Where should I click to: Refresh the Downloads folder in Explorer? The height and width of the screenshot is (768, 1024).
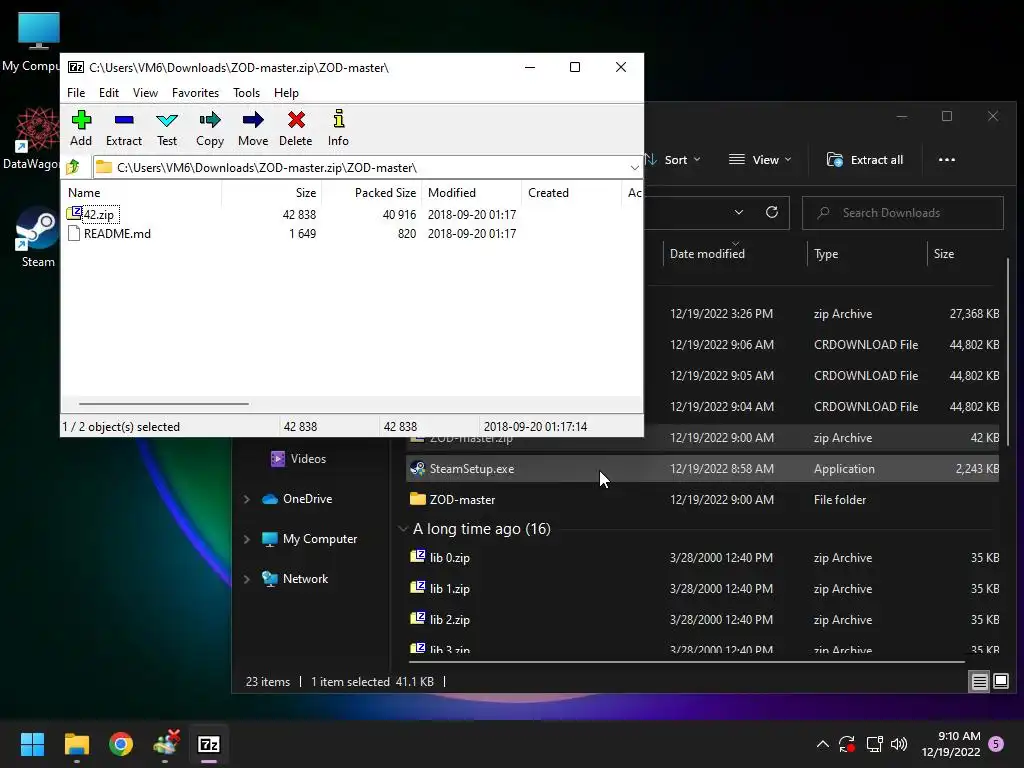point(771,212)
